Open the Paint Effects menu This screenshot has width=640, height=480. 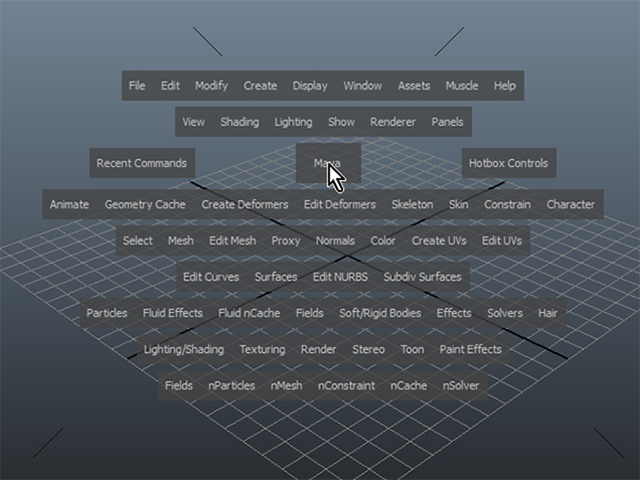[x=471, y=350]
